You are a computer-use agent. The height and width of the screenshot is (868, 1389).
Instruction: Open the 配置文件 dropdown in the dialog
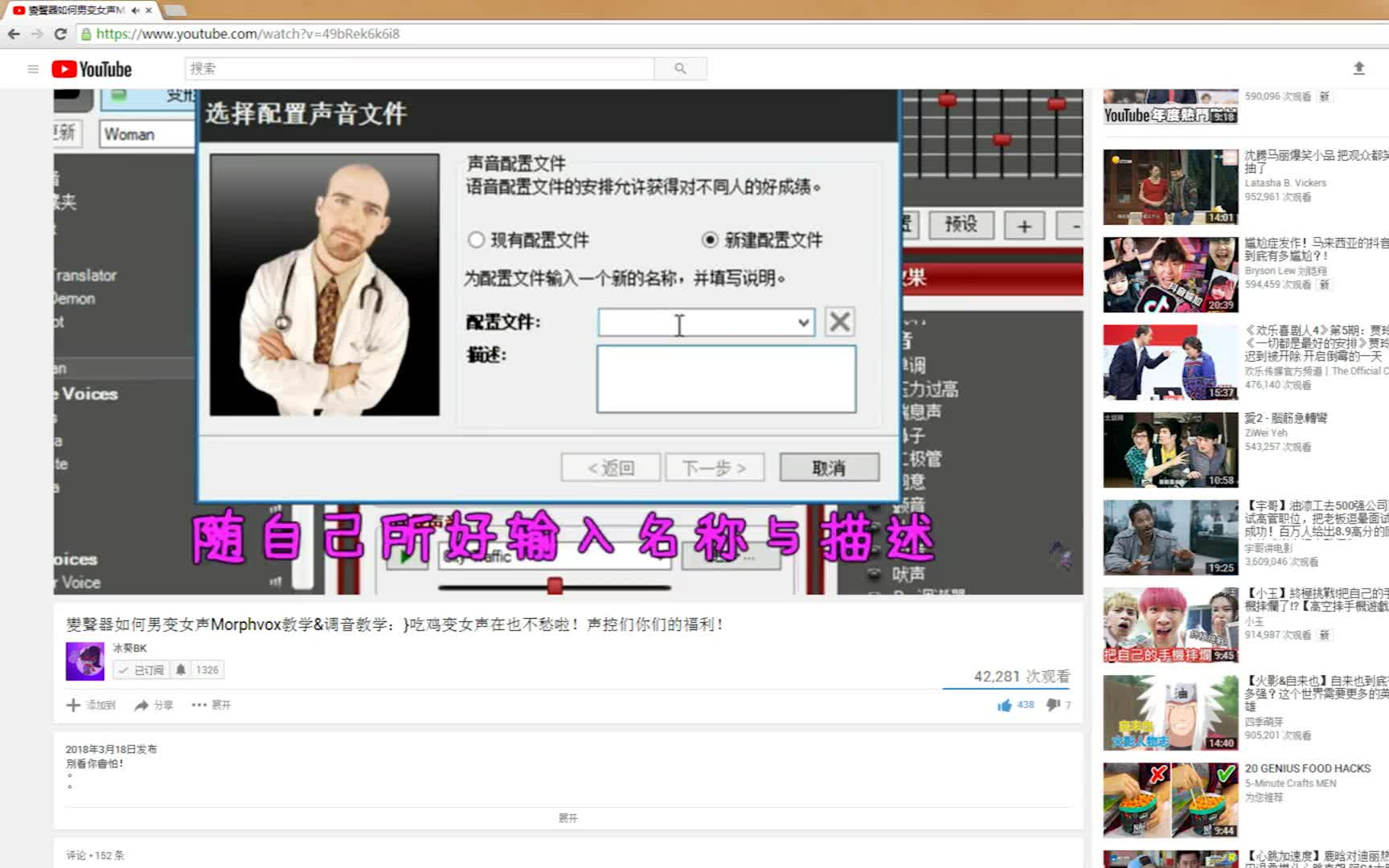tap(803, 321)
